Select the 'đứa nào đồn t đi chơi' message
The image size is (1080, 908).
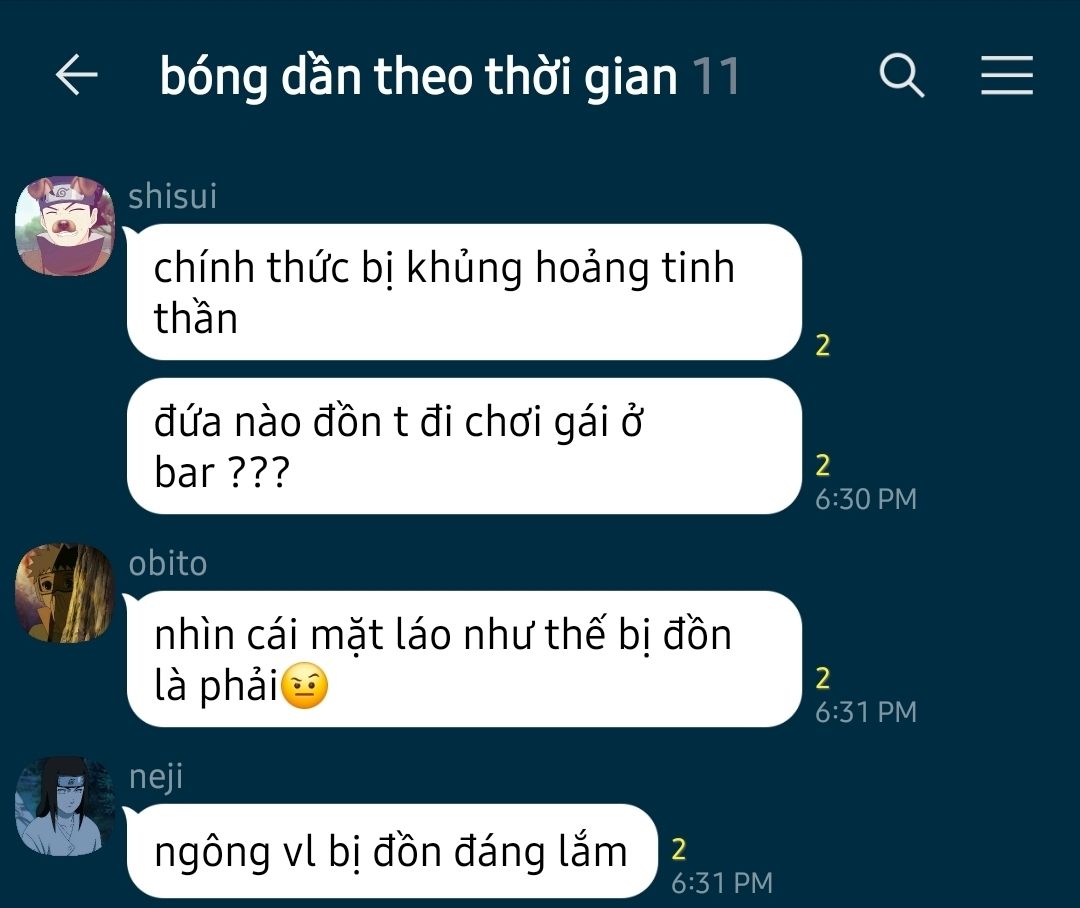click(x=464, y=446)
